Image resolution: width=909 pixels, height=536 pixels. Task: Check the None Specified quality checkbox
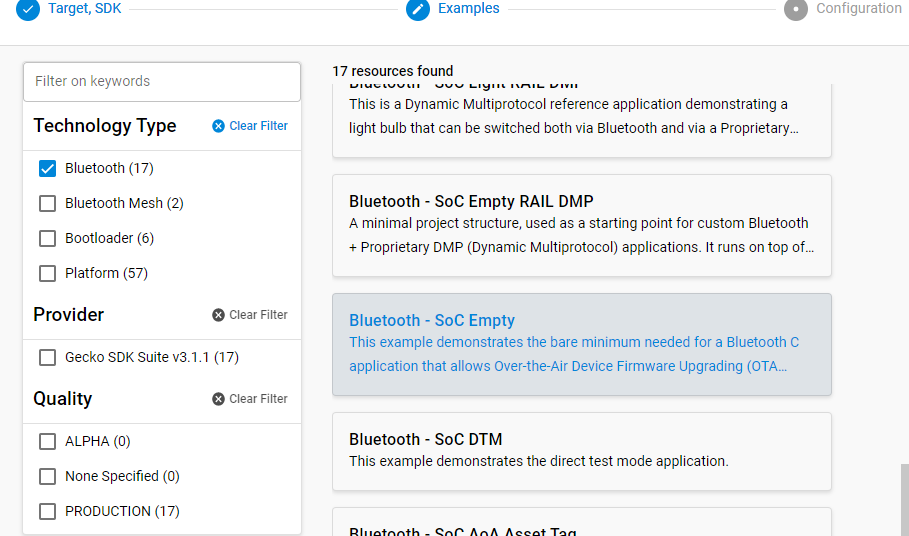[47, 476]
